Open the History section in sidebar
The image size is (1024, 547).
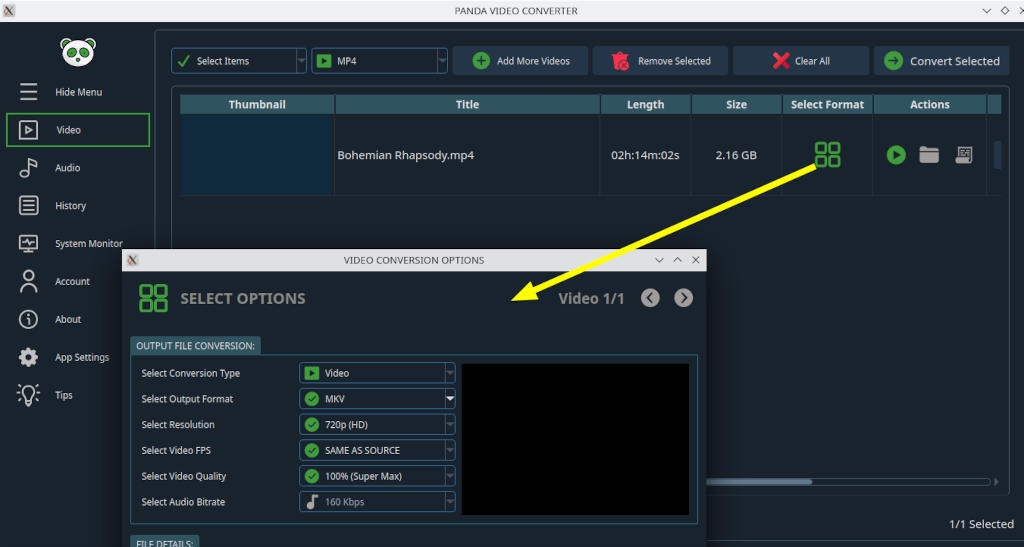(78, 206)
